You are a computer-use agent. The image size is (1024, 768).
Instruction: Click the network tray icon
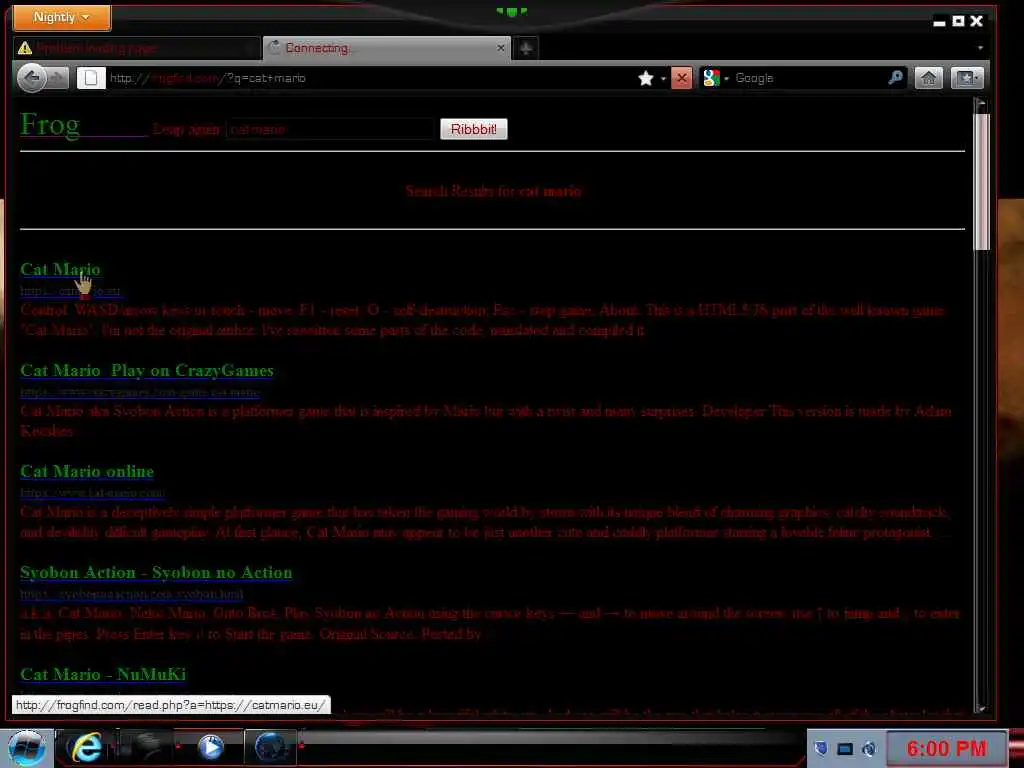tap(845, 748)
